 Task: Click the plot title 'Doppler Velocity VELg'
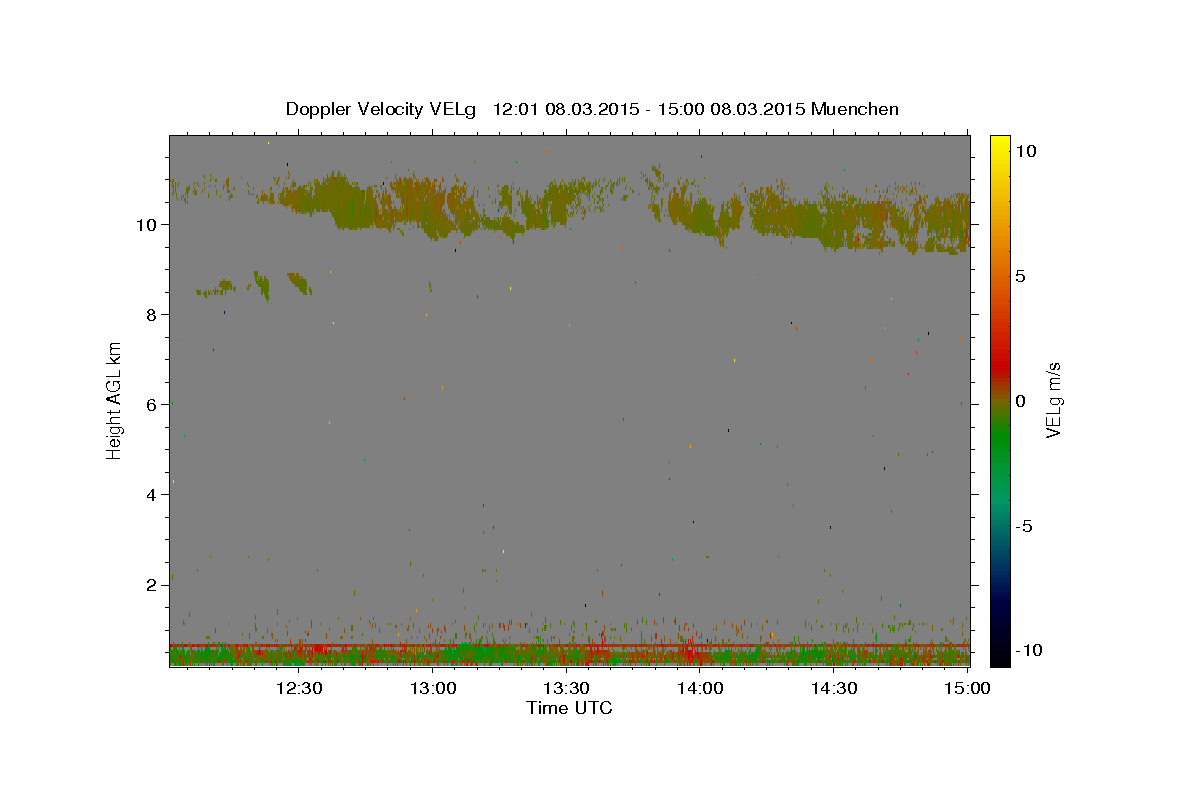pyautogui.click(x=382, y=109)
